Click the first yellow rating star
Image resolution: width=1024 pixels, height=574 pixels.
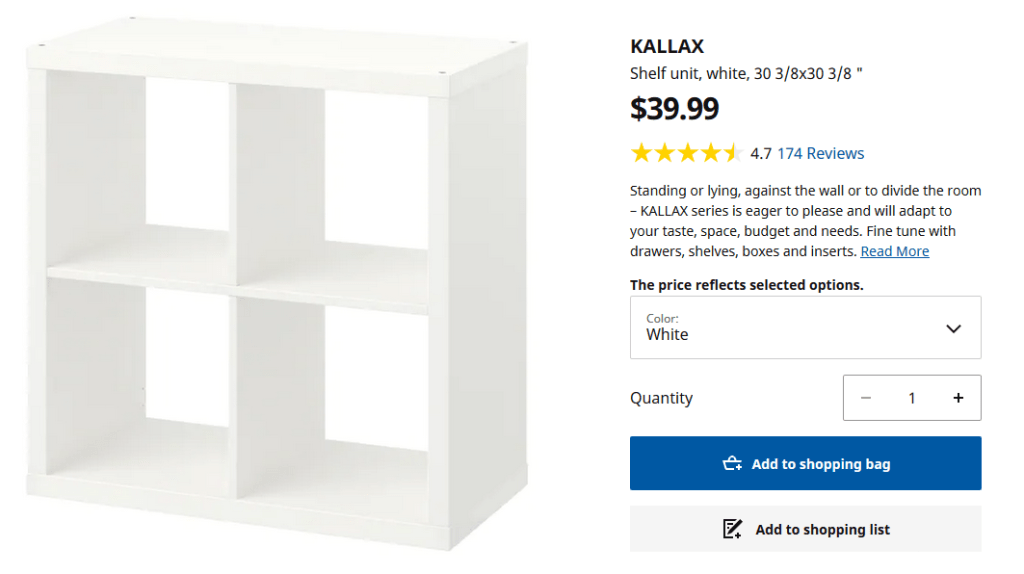641,153
